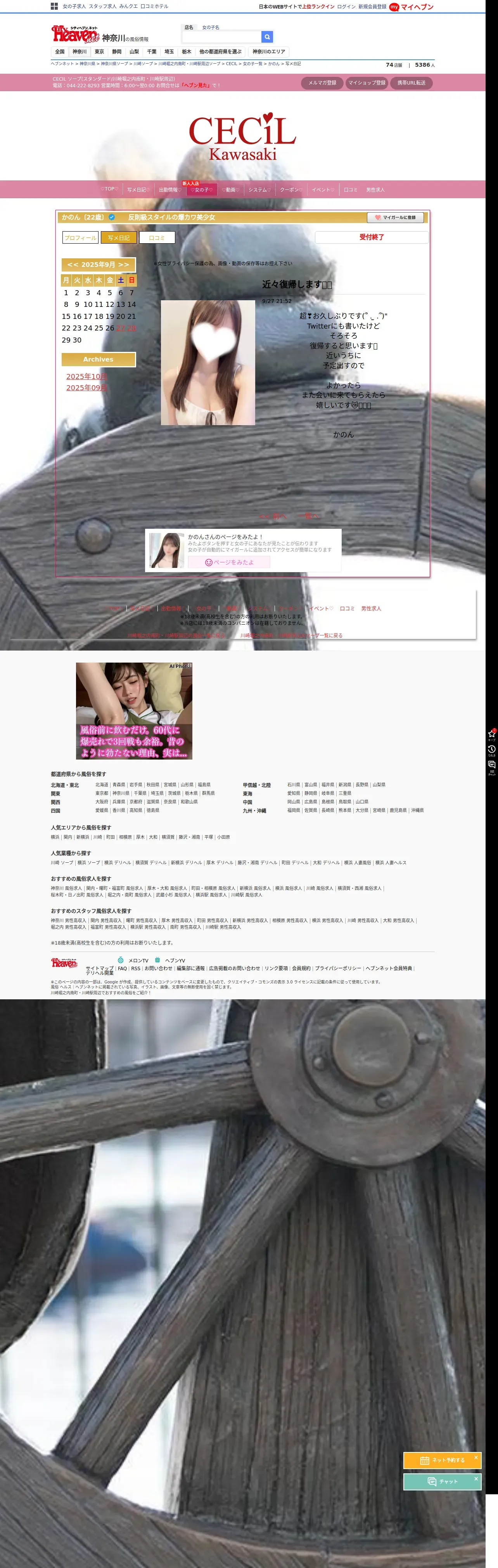This screenshot has height=1568, width=498.
Task: Select the 埼玉 region tab
Action: (169, 52)
